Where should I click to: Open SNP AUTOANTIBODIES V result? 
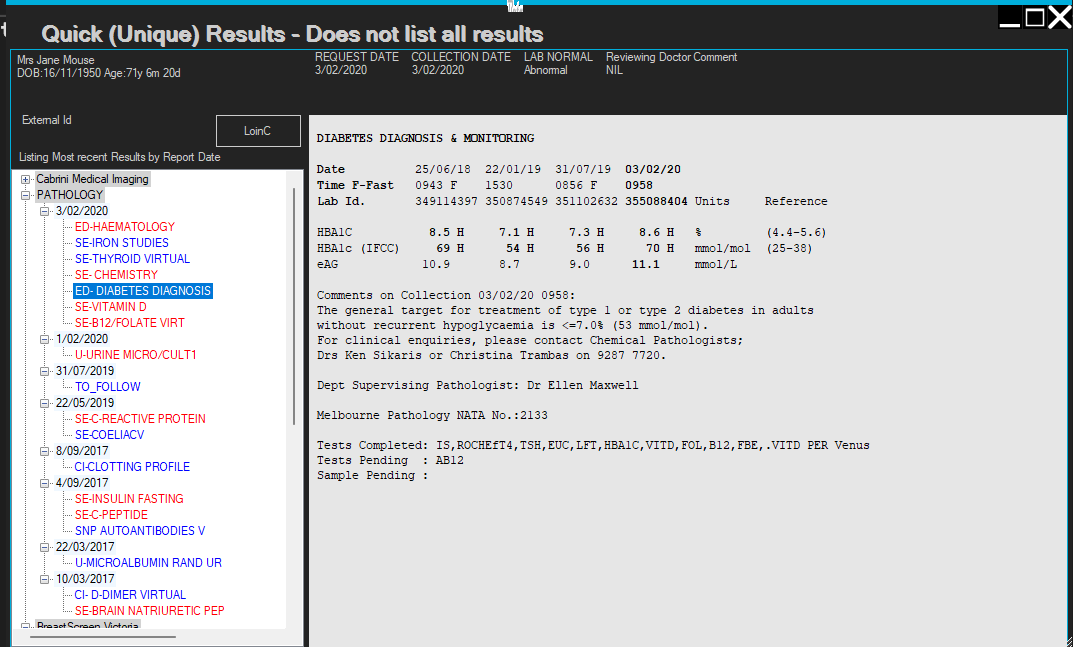[140, 531]
